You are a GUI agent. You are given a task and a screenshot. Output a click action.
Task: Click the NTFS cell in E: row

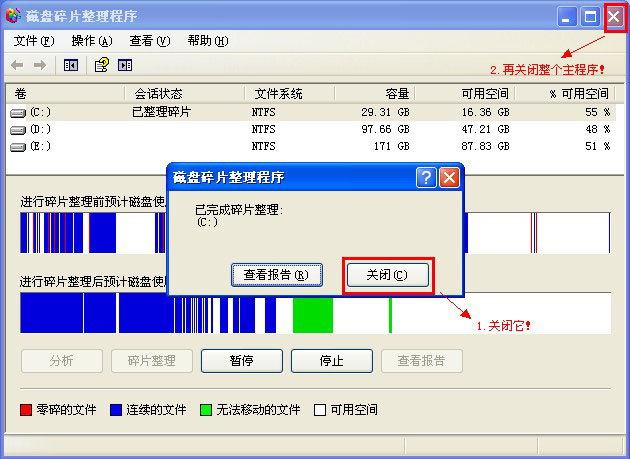coord(264,146)
